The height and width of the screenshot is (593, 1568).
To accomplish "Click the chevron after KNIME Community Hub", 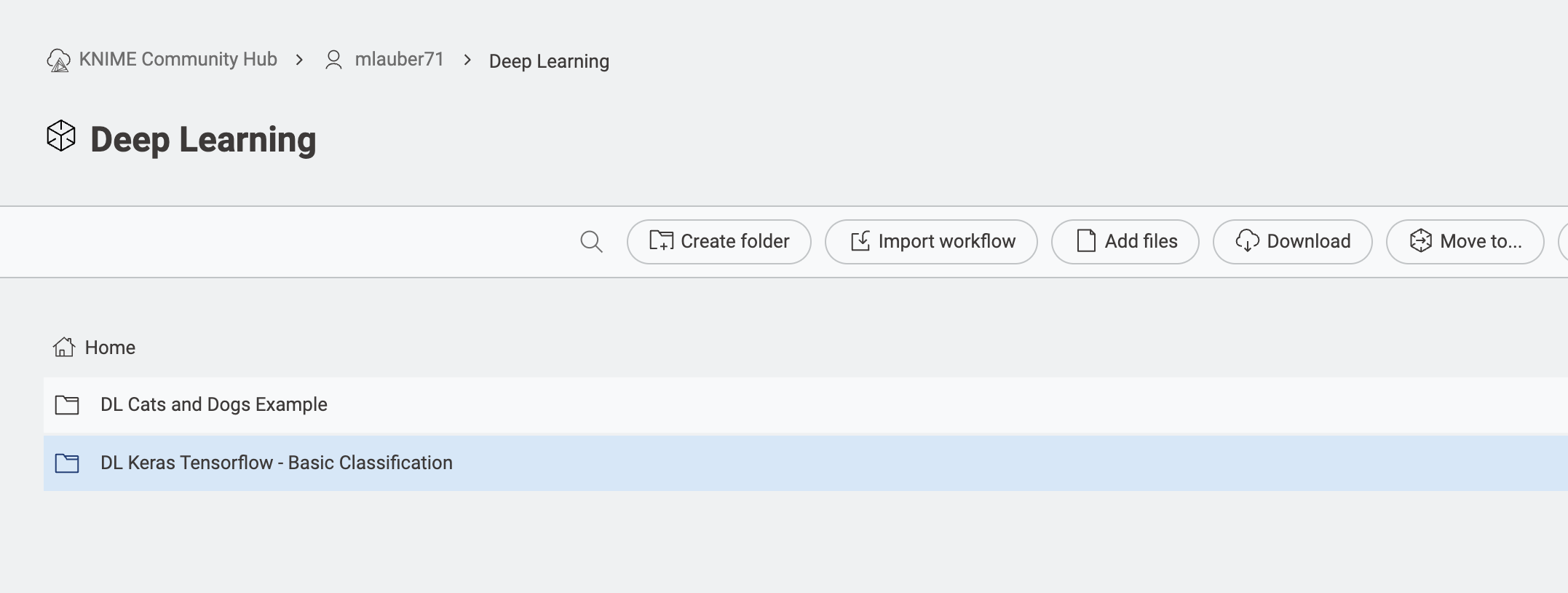I will coord(299,60).
